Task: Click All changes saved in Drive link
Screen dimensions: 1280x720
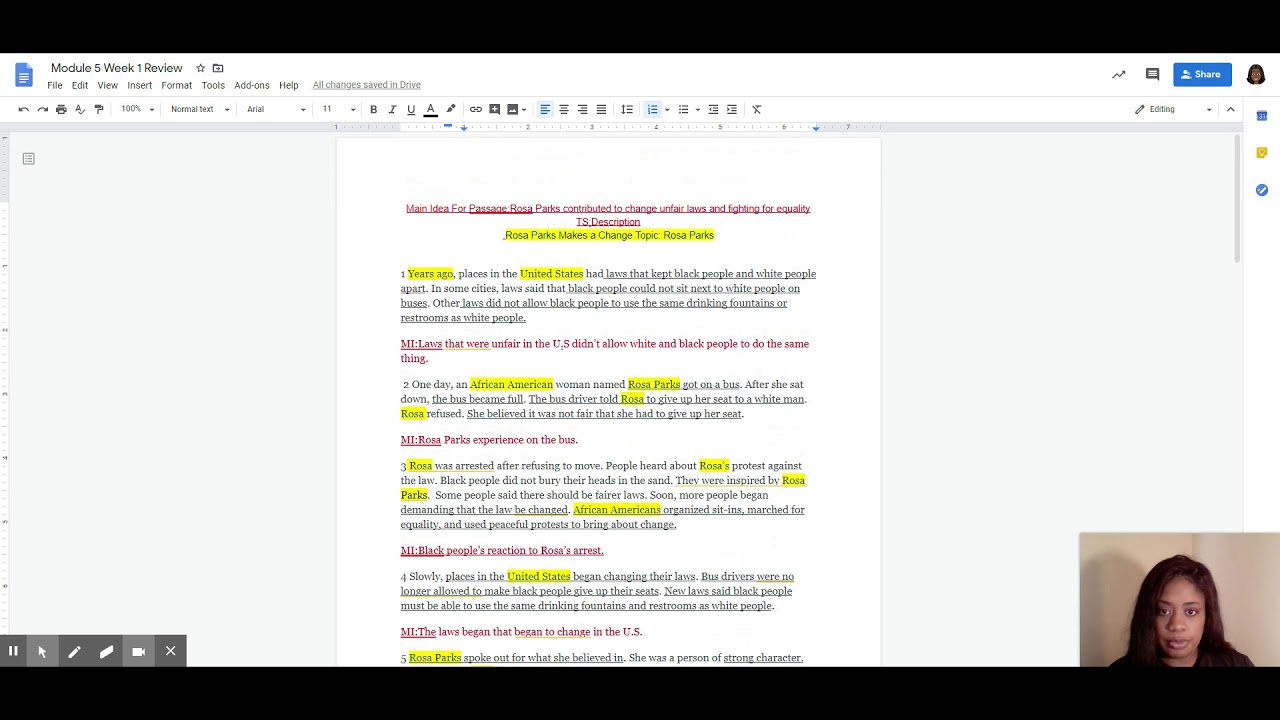Action: [366, 85]
